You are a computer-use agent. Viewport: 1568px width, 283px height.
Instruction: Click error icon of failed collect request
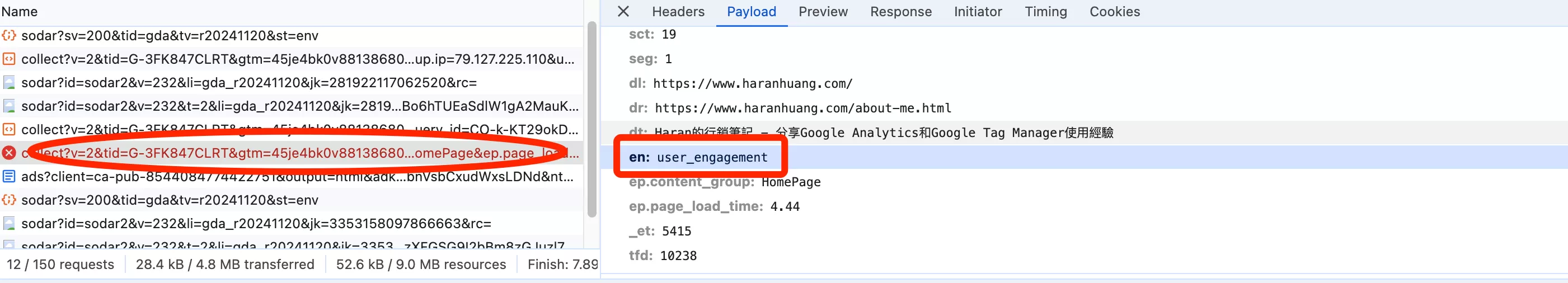pyautogui.click(x=8, y=153)
